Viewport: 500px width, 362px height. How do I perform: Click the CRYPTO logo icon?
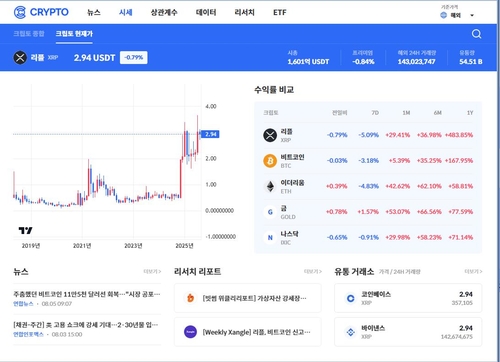click(x=20, y=12)
